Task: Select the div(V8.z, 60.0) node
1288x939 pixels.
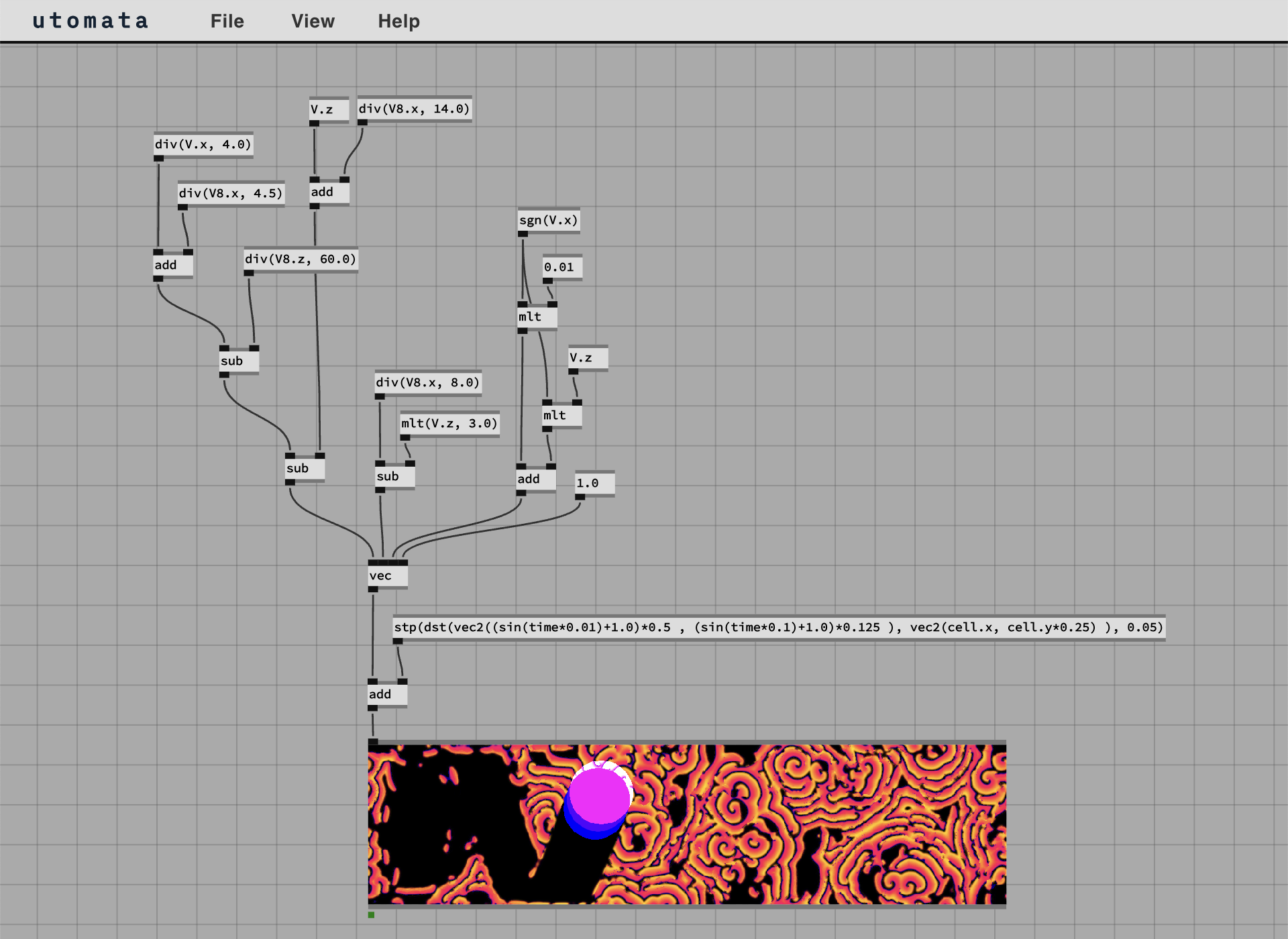Action: [x=300, y=260]
